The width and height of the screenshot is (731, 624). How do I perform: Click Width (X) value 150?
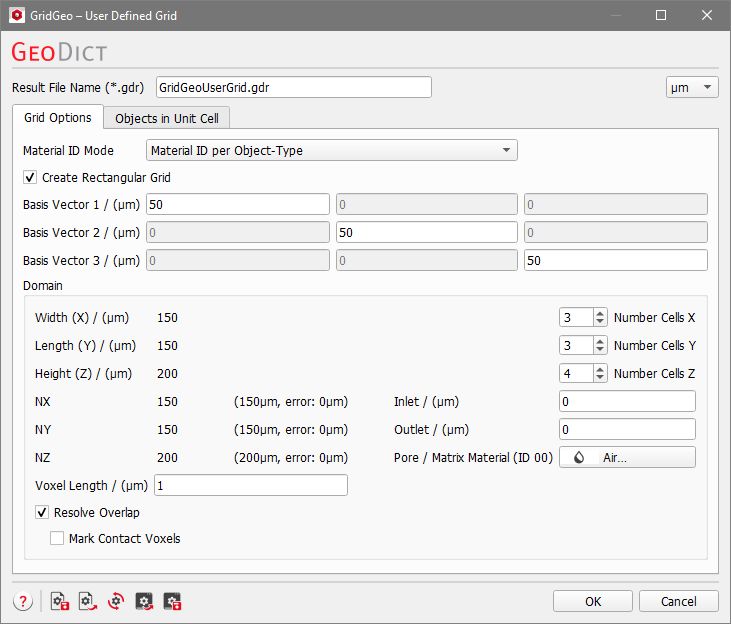coord(167,318)
